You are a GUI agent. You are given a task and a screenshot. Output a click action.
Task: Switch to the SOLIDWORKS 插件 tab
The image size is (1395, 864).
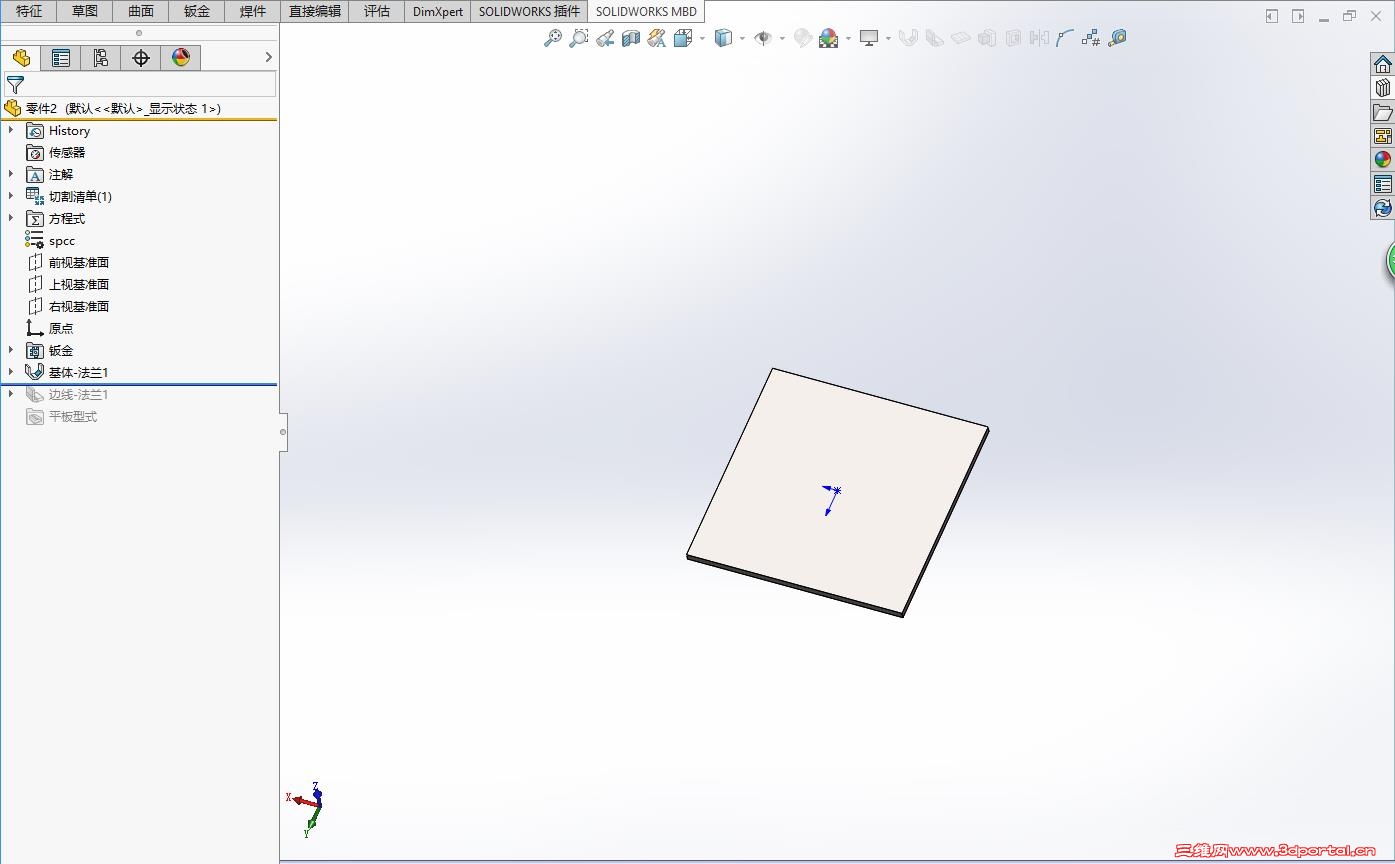coord(529,11)
